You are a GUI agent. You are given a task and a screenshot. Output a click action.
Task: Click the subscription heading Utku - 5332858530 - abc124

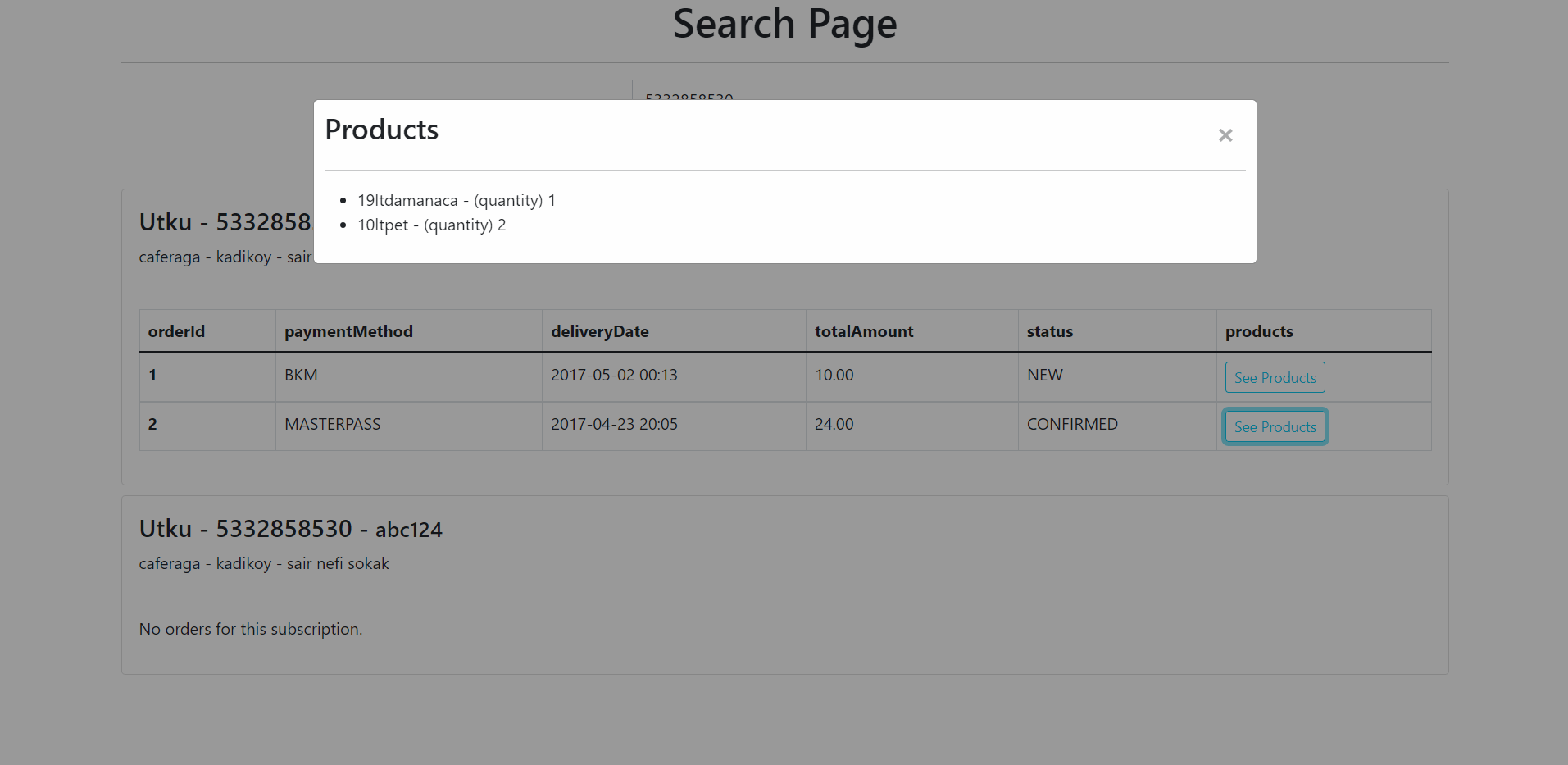click(291, 529)
